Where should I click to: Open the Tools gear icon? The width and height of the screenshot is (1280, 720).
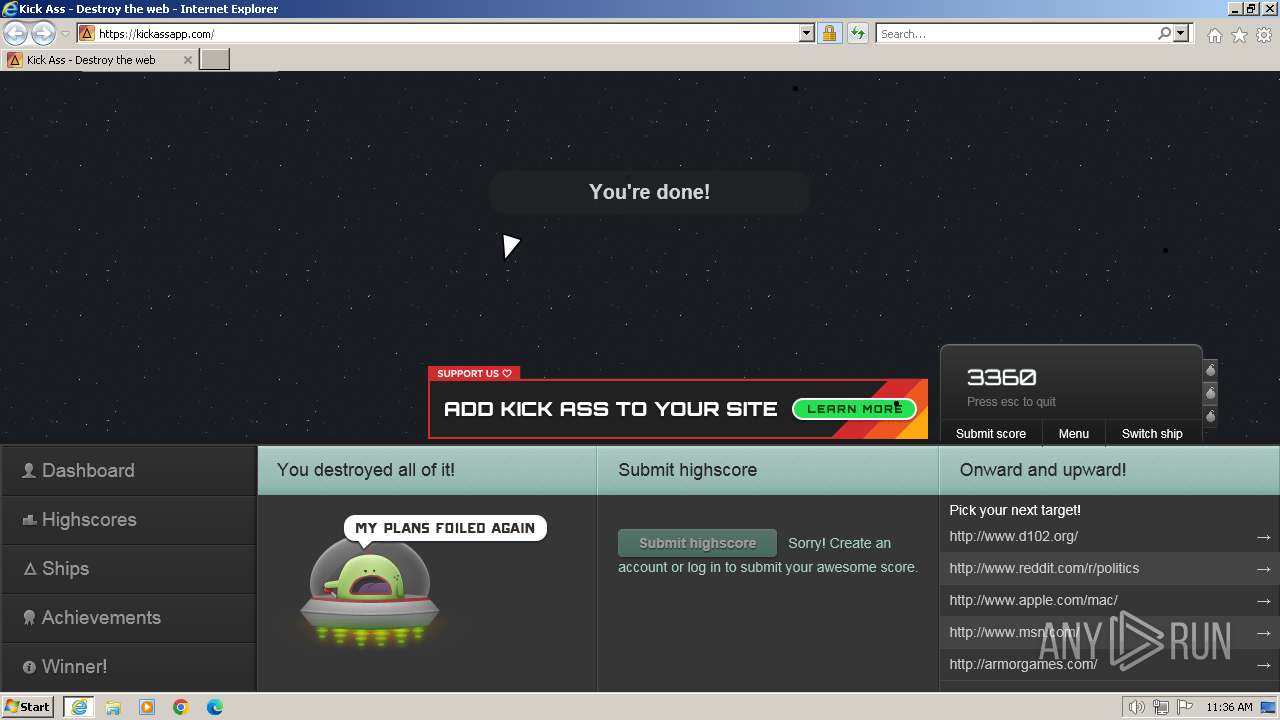pos(1264,35)
